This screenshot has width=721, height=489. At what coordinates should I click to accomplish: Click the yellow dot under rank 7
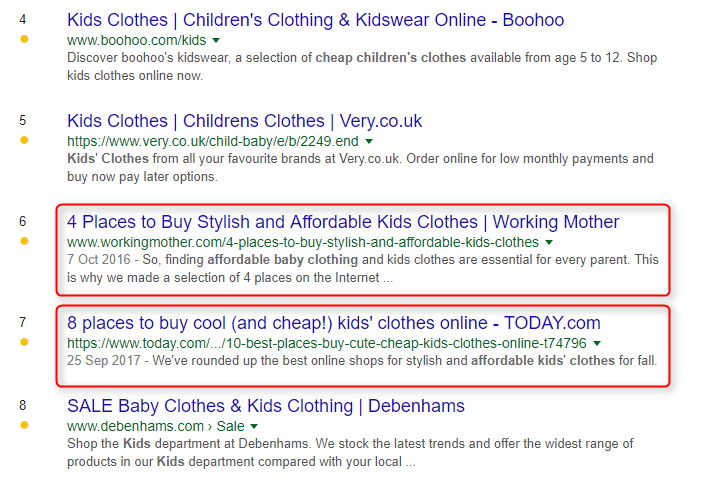point(24,342)
